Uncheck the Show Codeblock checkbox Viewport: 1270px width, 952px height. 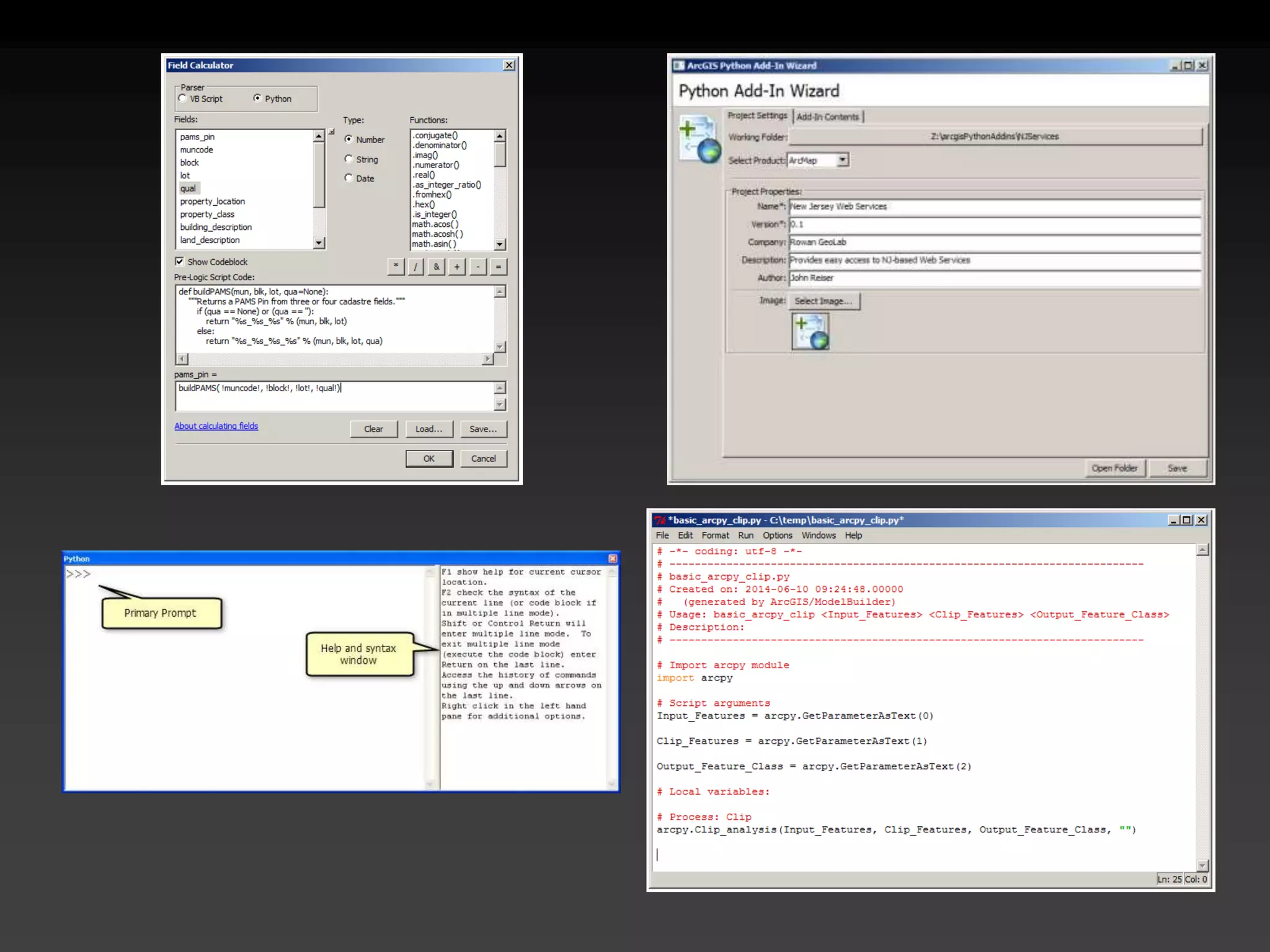180,262
